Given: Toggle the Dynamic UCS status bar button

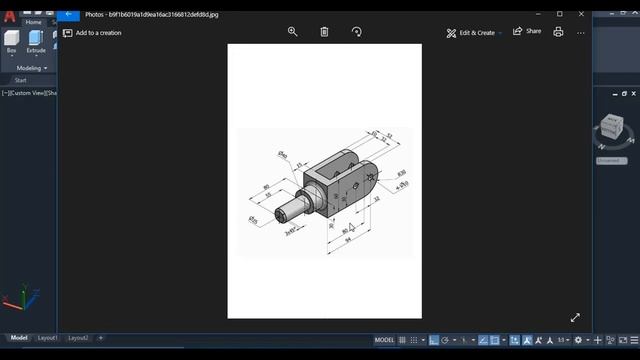Looking at the screenshot, I should [x=515, y=340].
